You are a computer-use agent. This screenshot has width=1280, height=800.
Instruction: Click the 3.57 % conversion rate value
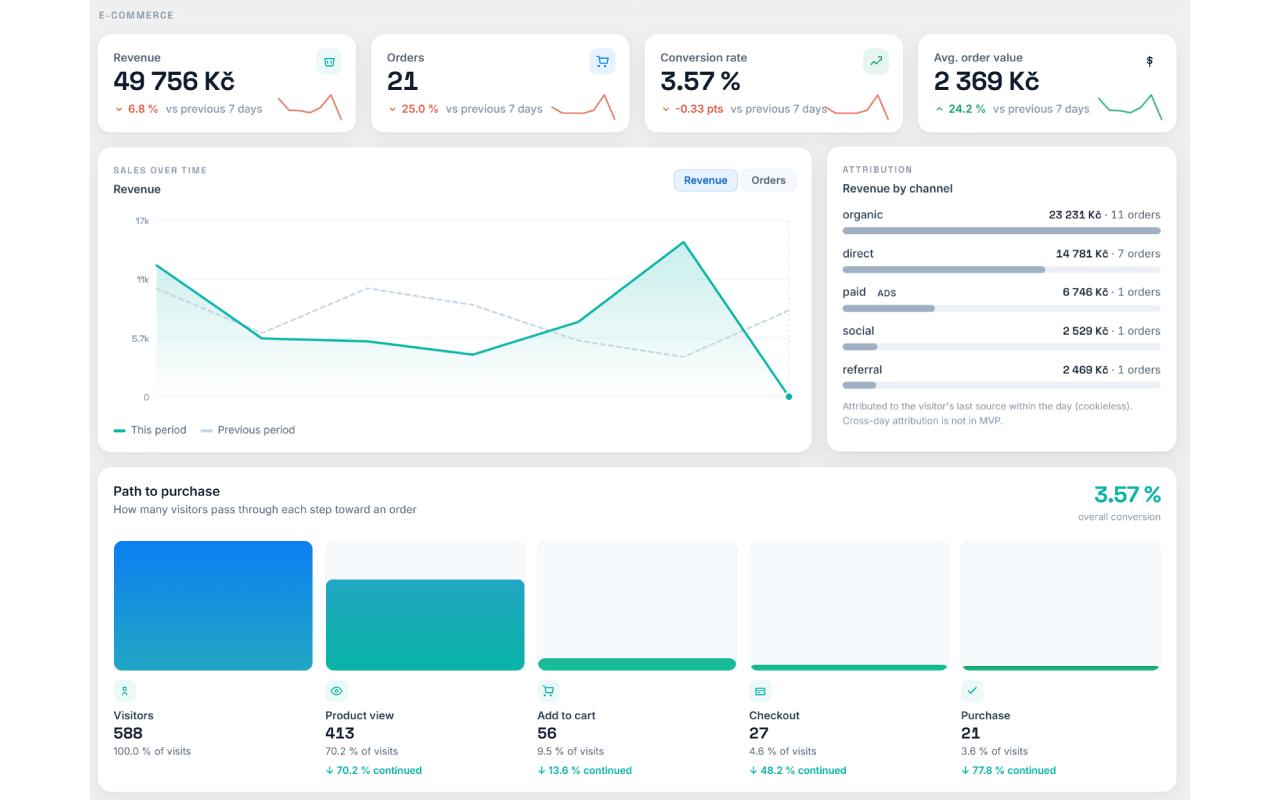click(x=700, y=82)
